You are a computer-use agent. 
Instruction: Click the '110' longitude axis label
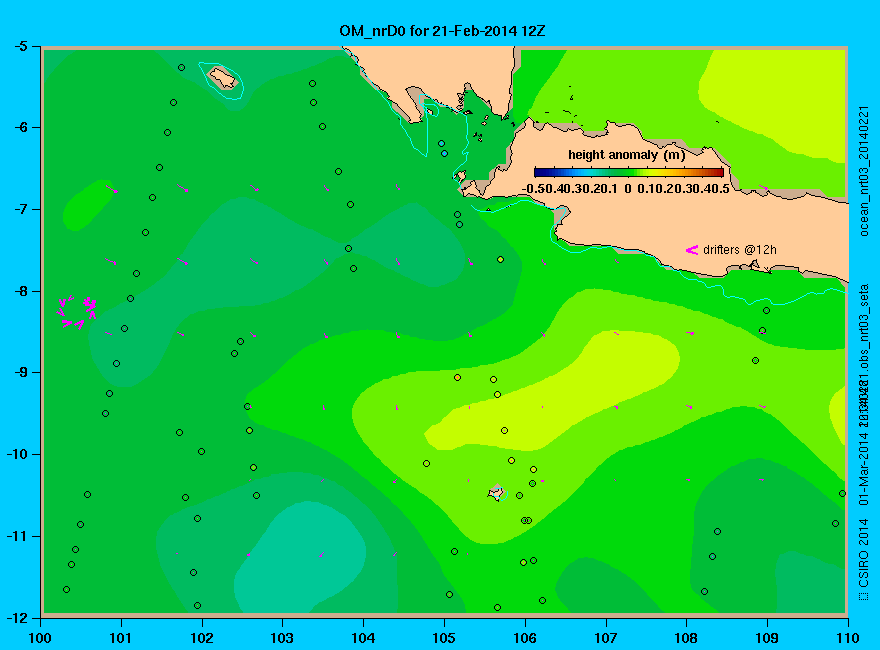click(848, 638)
